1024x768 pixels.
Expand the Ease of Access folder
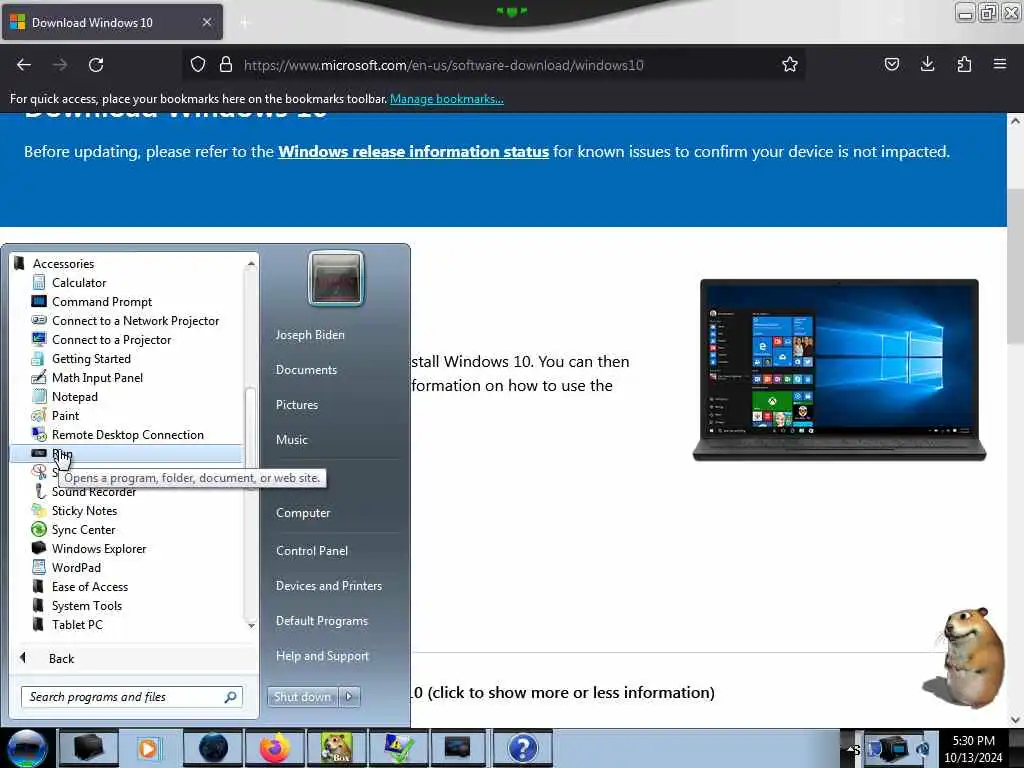(89, 586)
